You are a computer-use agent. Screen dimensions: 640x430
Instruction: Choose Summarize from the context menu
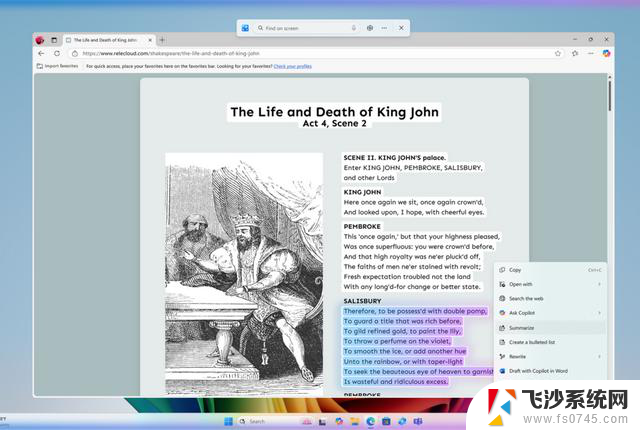[x=550, y=328]
